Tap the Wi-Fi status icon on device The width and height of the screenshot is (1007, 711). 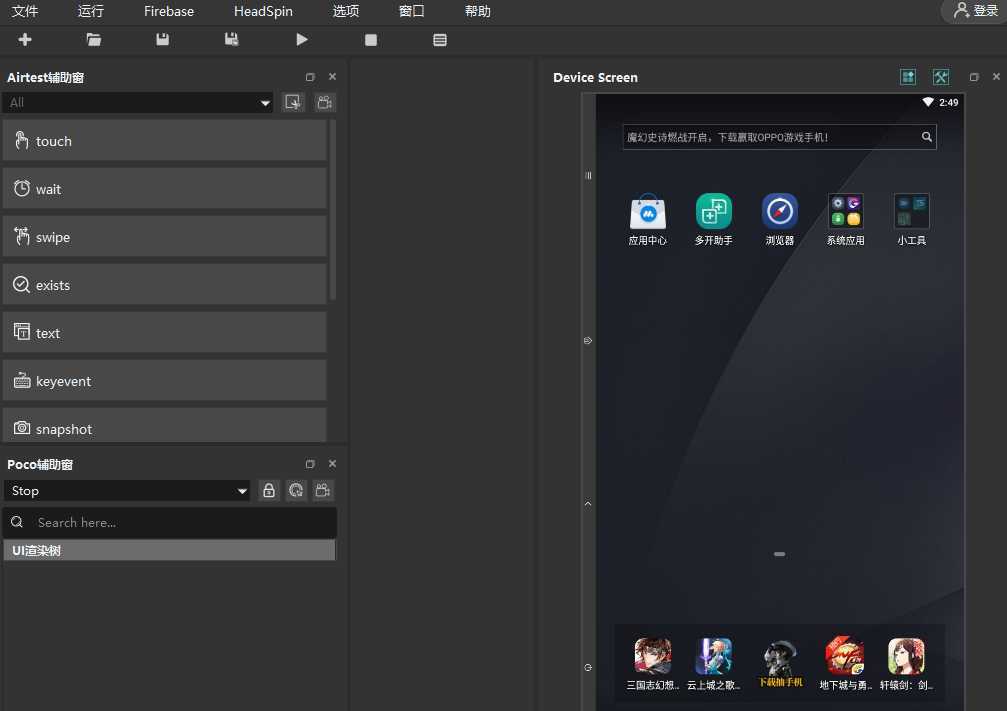[928, 102]
